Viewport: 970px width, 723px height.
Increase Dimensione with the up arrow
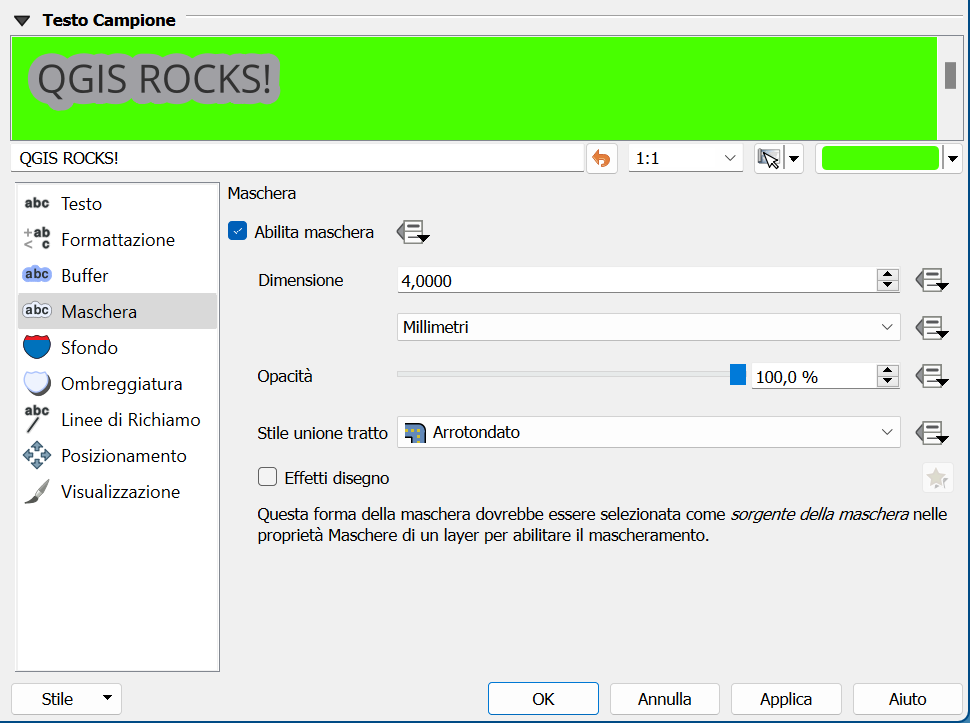coord(888,274)
